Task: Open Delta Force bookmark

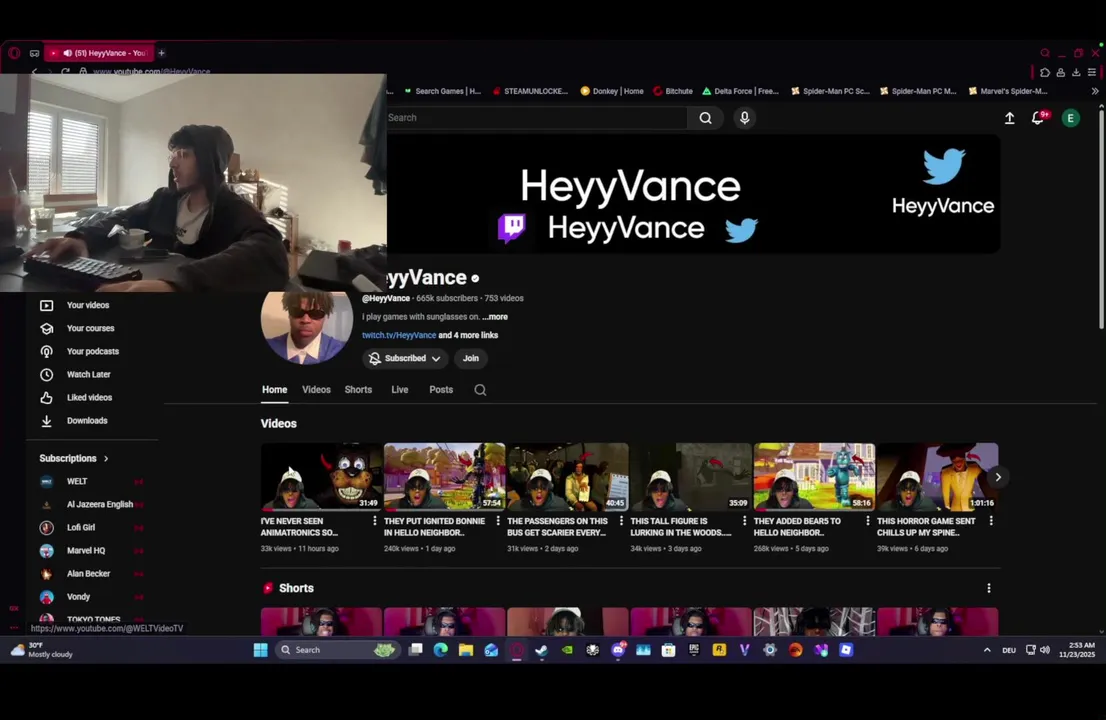Action: click(741, 91)
